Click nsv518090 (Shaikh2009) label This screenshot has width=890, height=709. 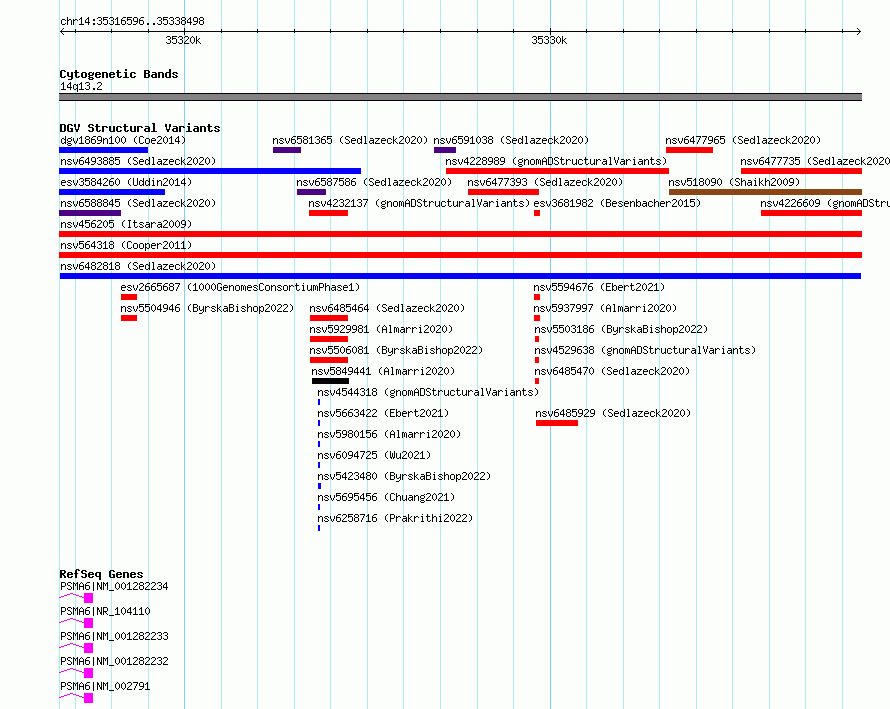click(x=734, y=182)
